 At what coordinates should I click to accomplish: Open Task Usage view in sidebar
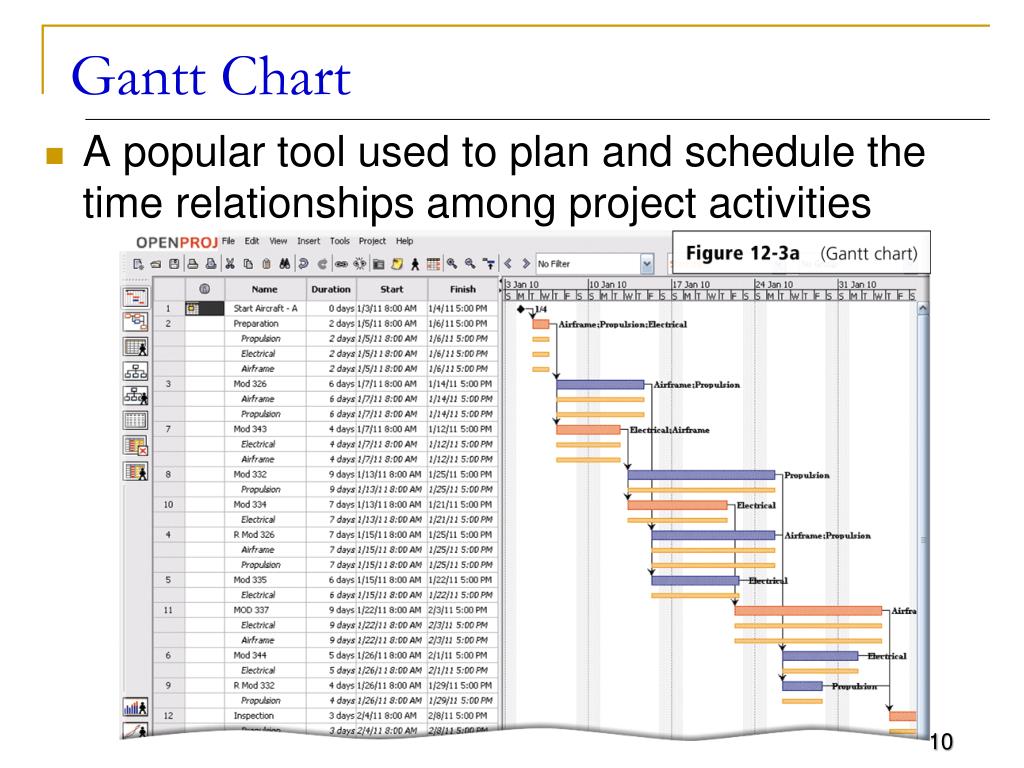(135, 446)
